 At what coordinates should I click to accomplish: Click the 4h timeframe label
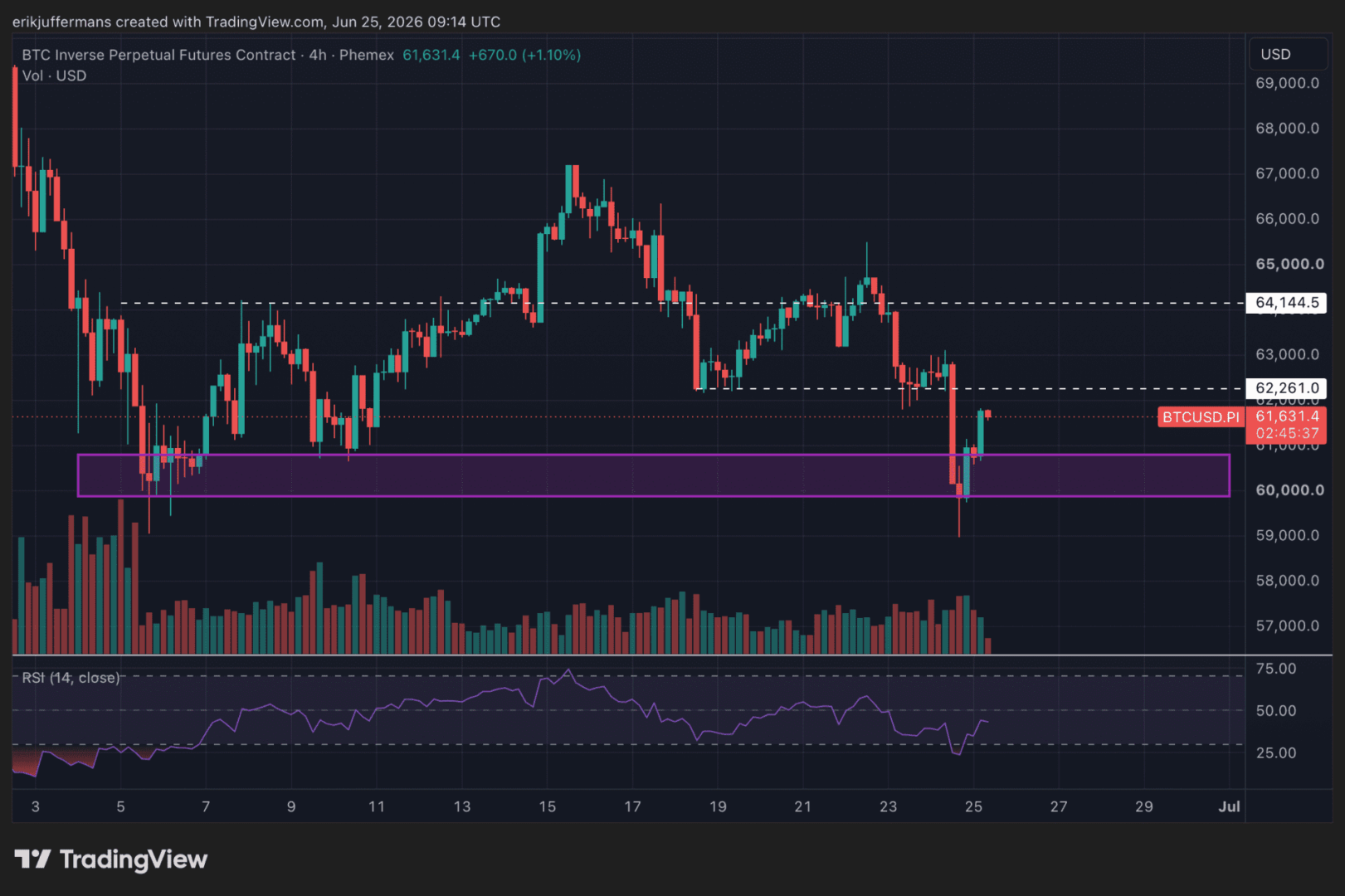318,55
